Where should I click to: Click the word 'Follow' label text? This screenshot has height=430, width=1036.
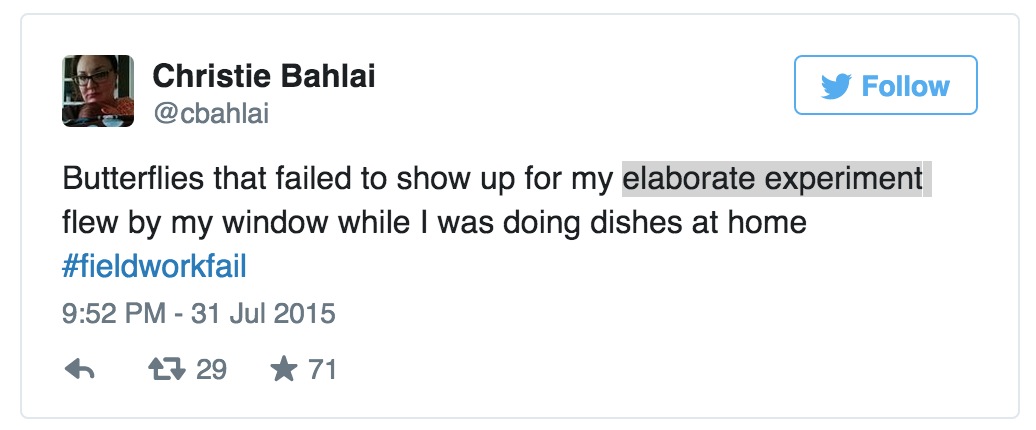coord(905,86)
